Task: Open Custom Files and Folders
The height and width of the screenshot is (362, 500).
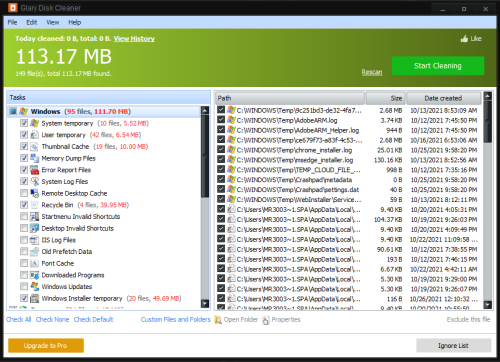Action: coord(176,319)
